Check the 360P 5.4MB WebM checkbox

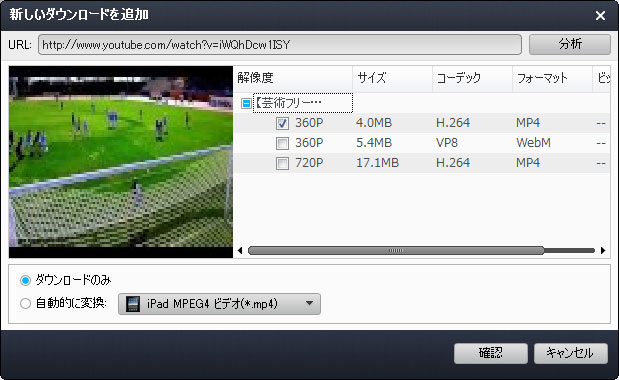[282, 143]
